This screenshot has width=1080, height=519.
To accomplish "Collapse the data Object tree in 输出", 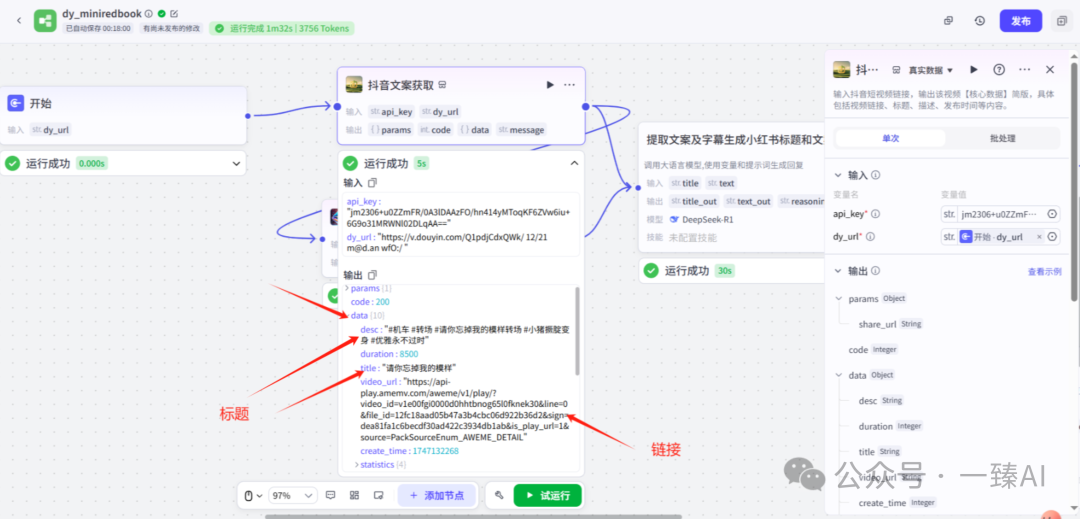I will coord(838,375).
